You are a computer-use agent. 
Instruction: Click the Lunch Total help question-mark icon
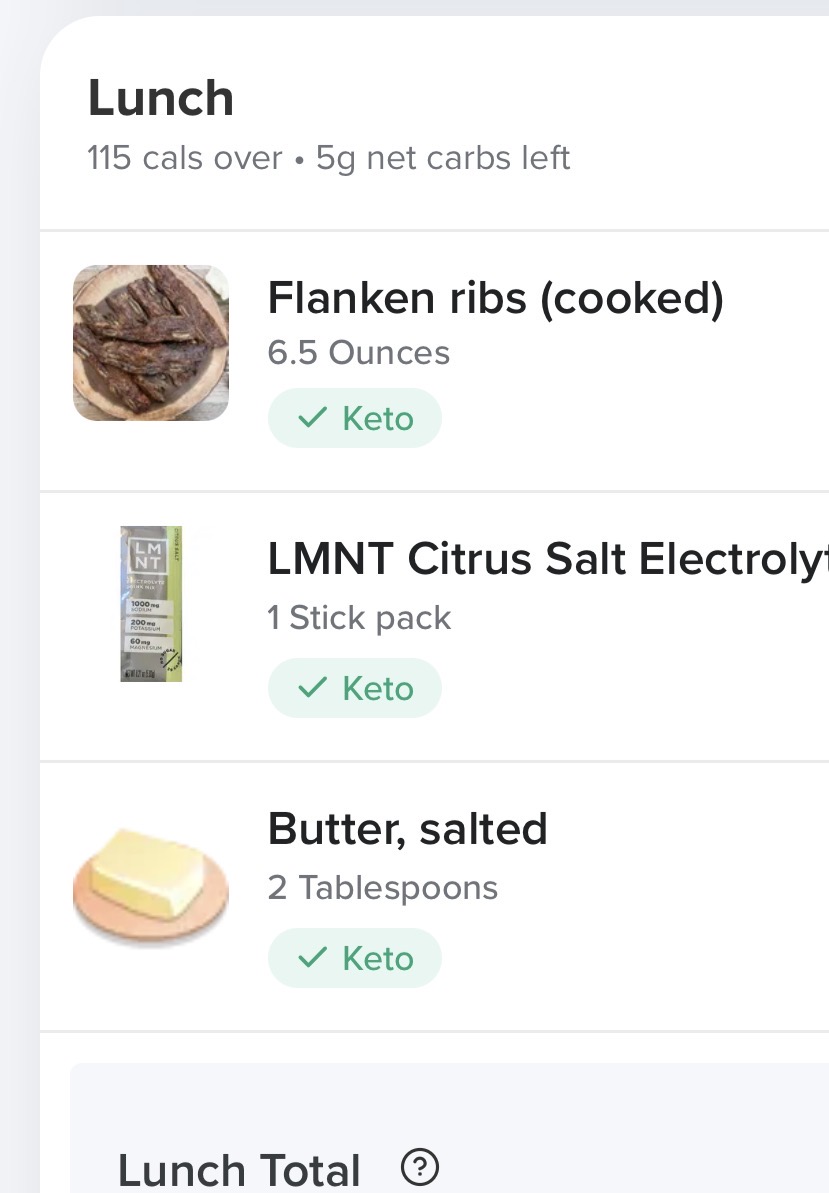[420, 1167]
